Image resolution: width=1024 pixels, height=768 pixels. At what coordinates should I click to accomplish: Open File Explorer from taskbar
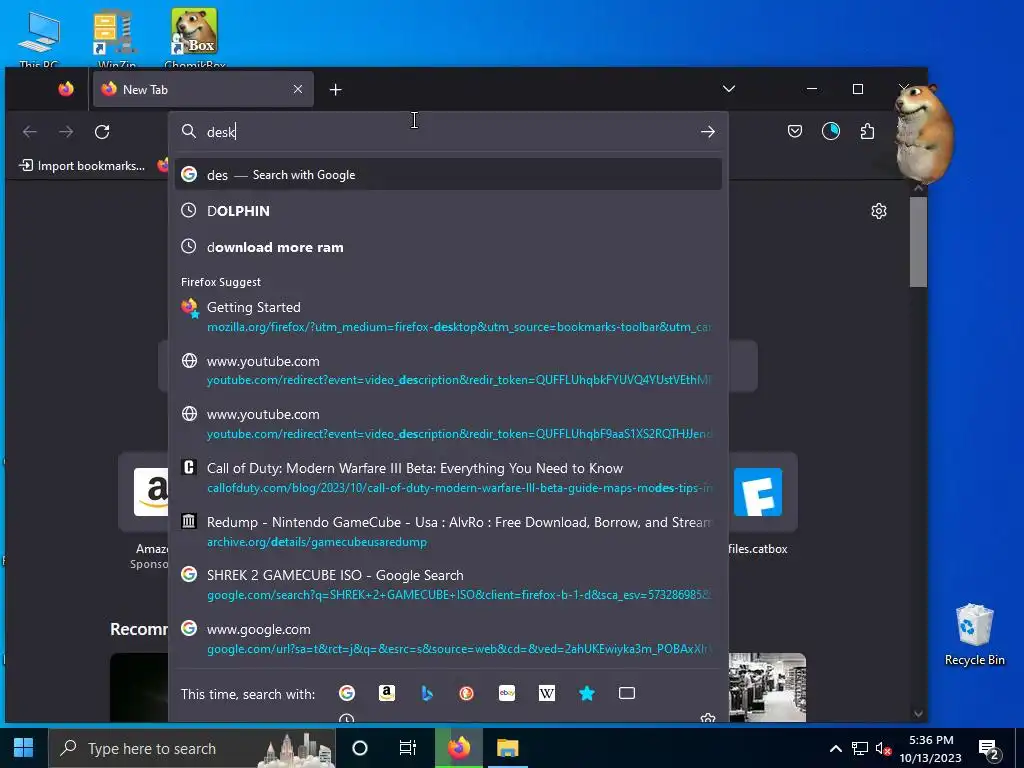click(x=507, y=748)
